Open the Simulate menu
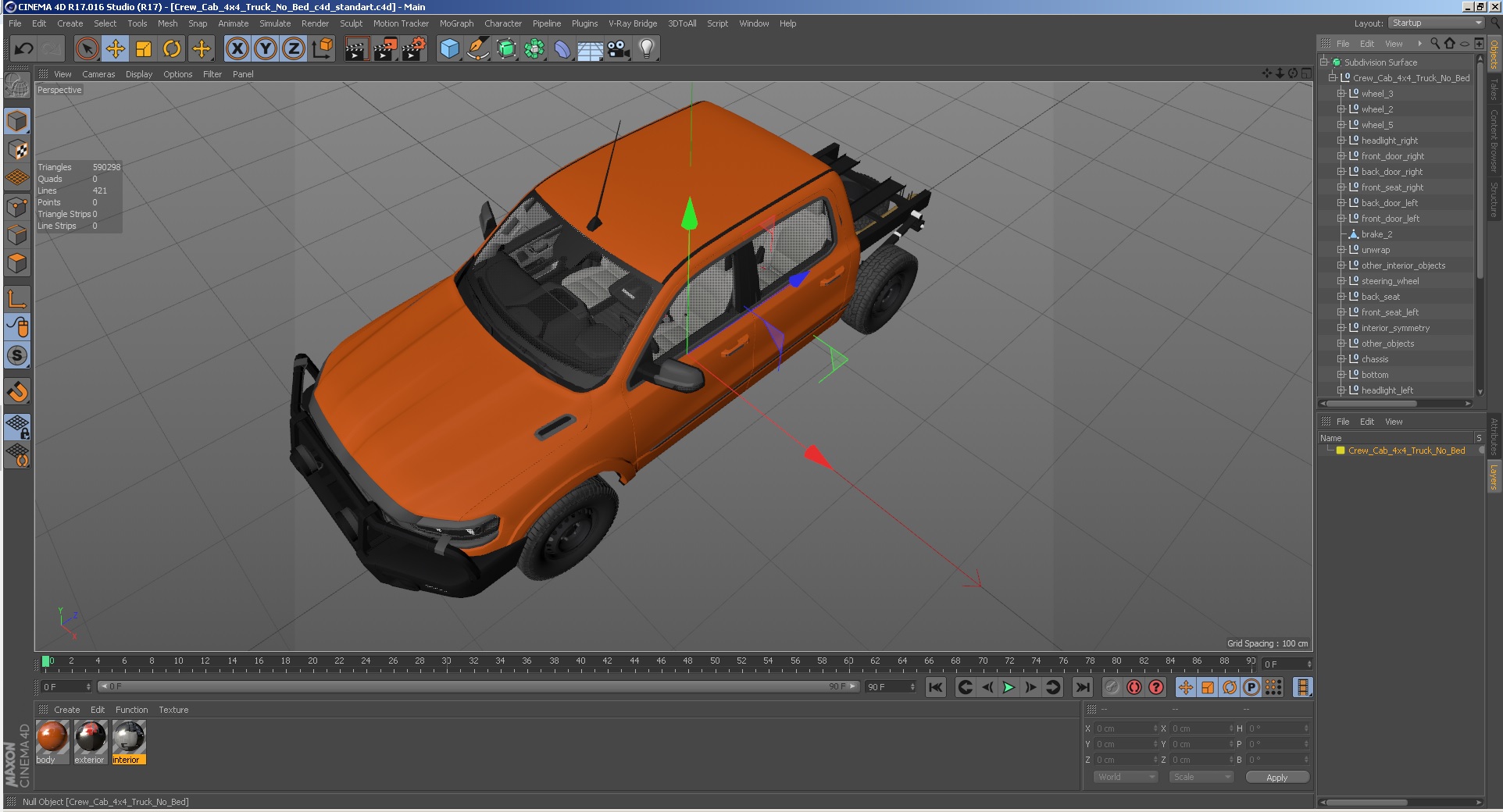Screen dimensions: 1503x812 tap(275, 23)
